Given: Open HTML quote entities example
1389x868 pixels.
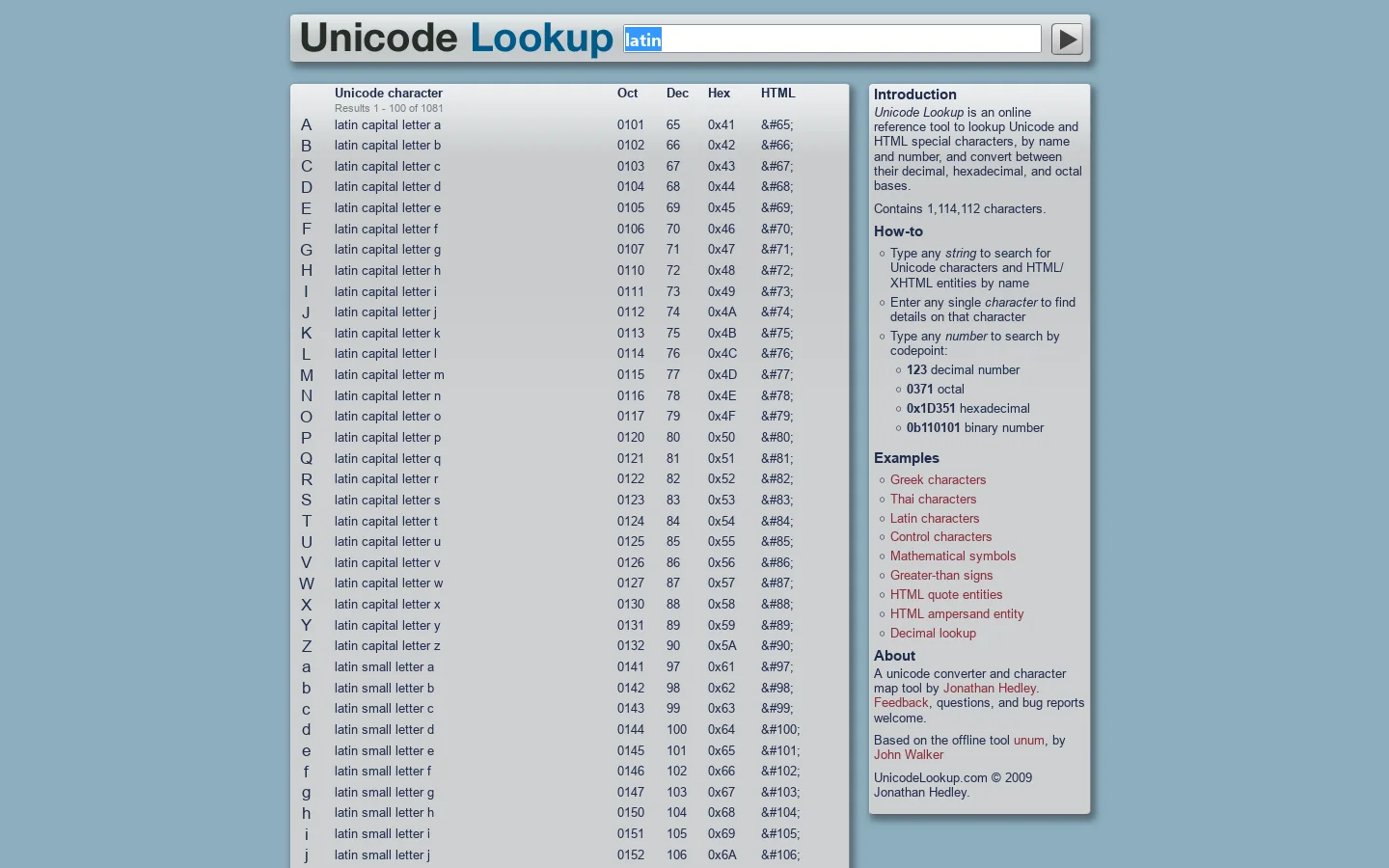Looking at the screenshot, I should point(946,594).
